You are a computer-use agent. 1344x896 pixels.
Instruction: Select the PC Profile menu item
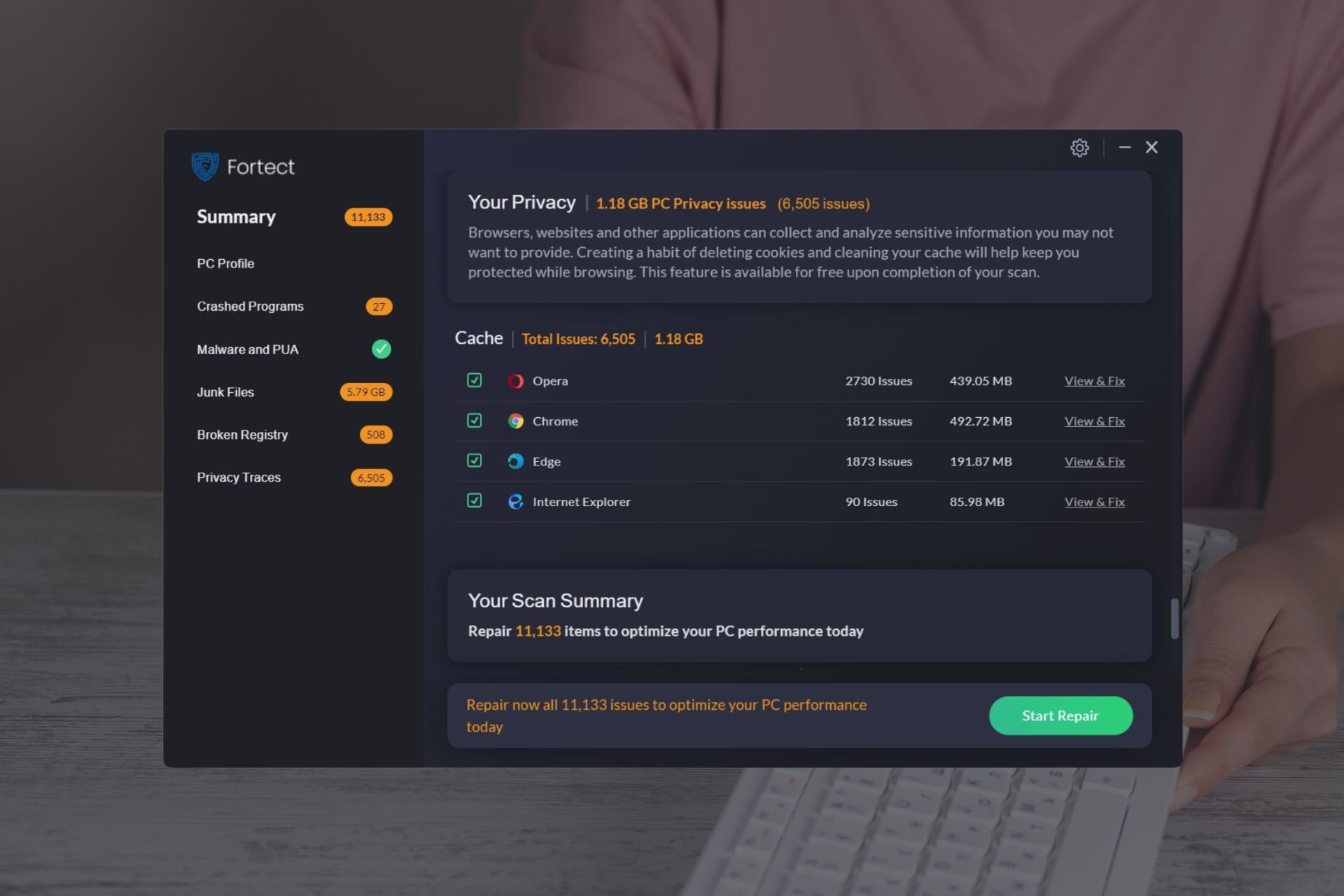coord(225,263)
